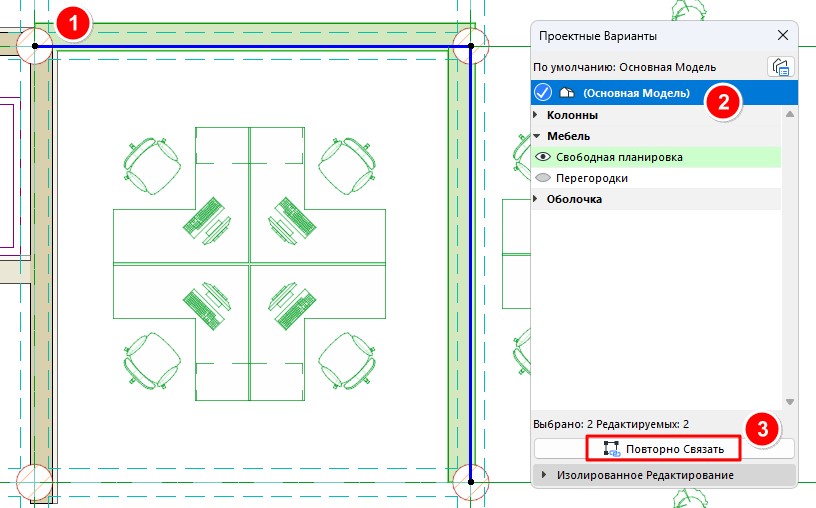816x508 pixels.
Task: Select the bottom-left office chair
Action: point(152,361)
